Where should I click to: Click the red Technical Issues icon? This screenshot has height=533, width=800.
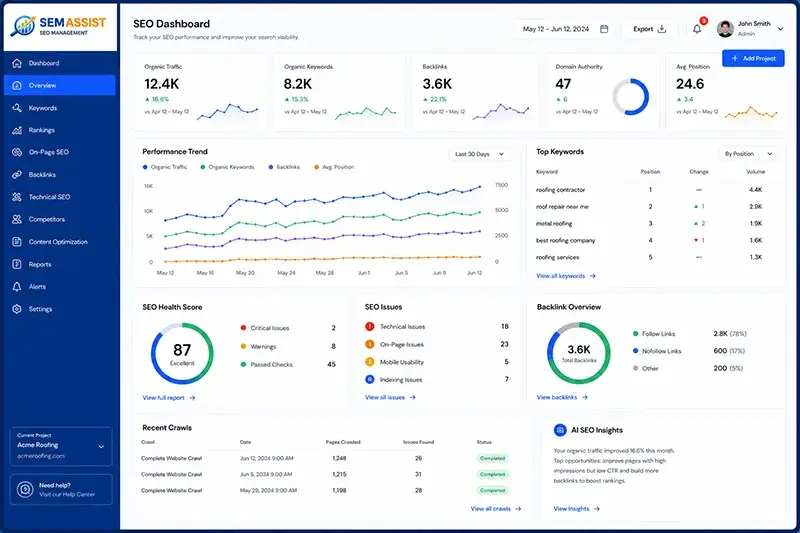pos(370,326)
